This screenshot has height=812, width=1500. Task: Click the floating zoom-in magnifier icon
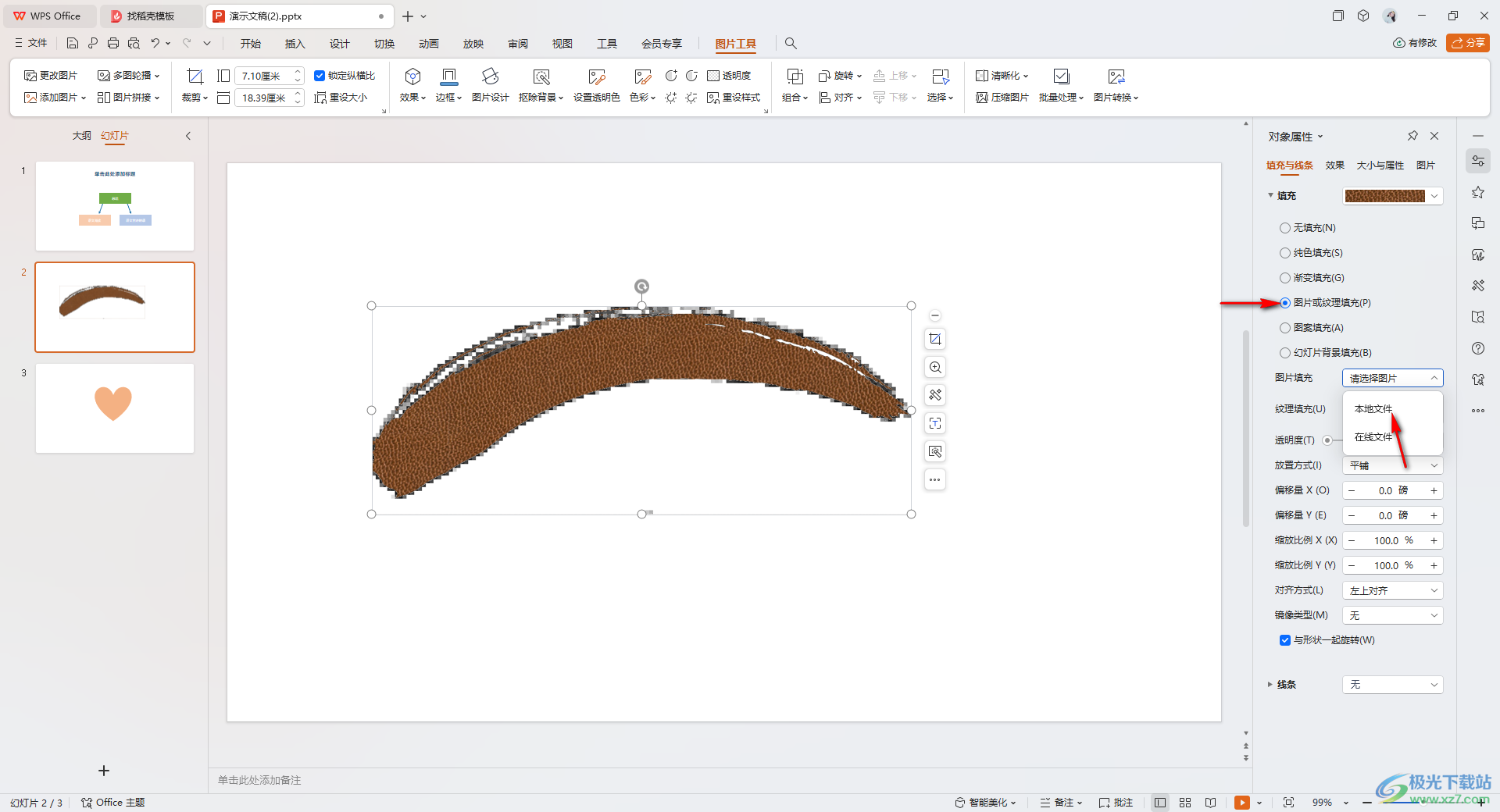(x=935, y=367)
